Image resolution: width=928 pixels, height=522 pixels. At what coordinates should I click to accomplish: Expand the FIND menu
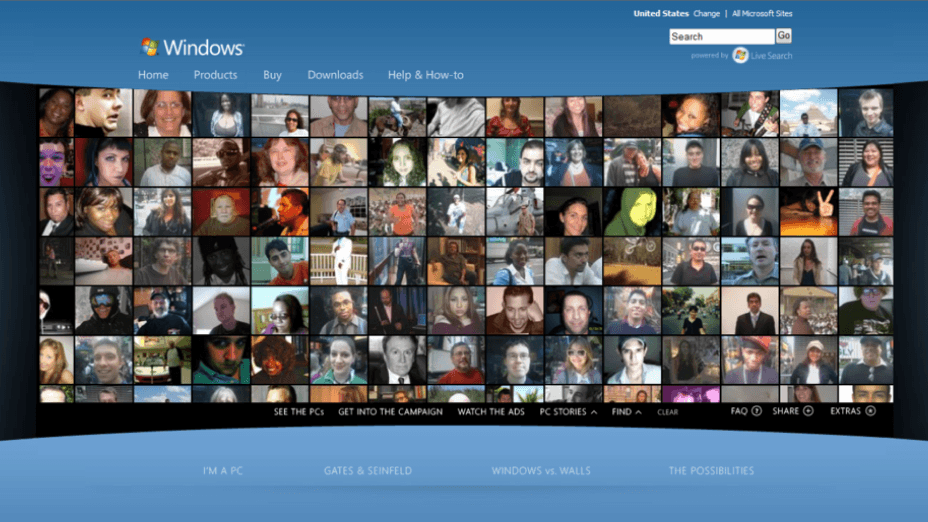626,412
